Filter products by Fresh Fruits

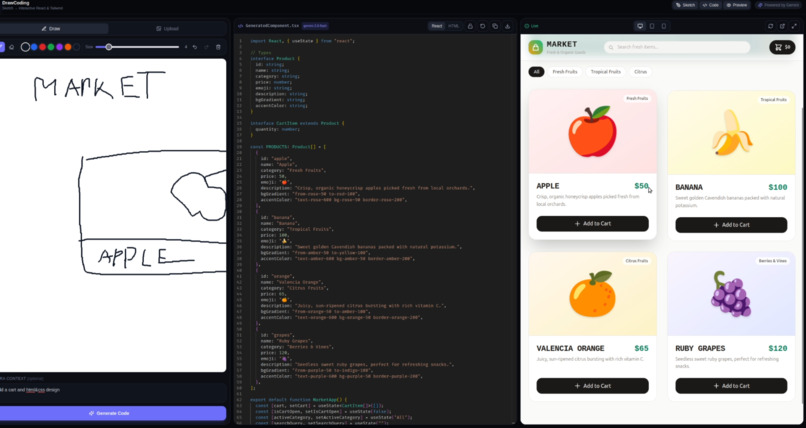[565, 72]
